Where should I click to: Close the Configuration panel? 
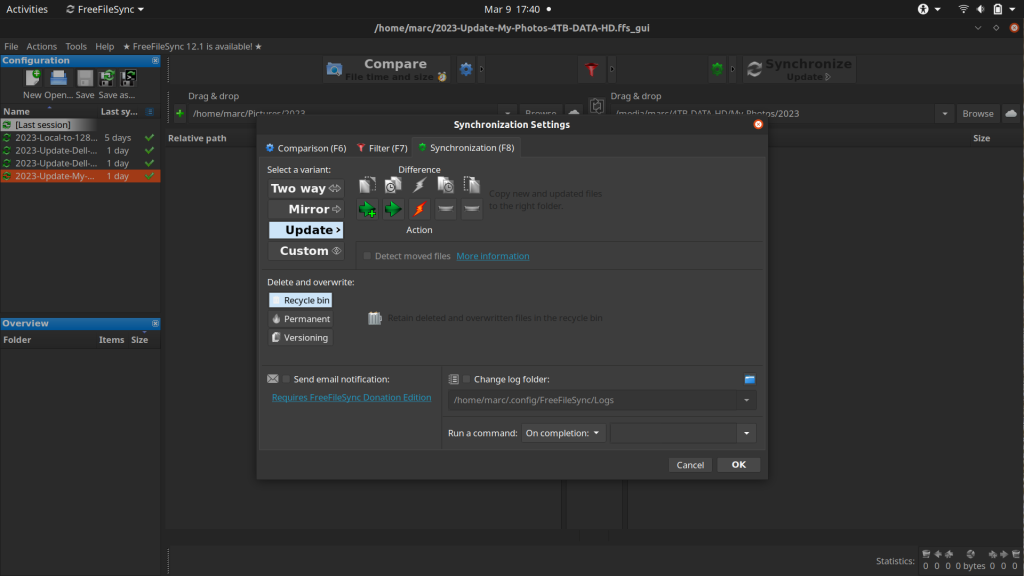pyautogui.click(x=155, y=61)
